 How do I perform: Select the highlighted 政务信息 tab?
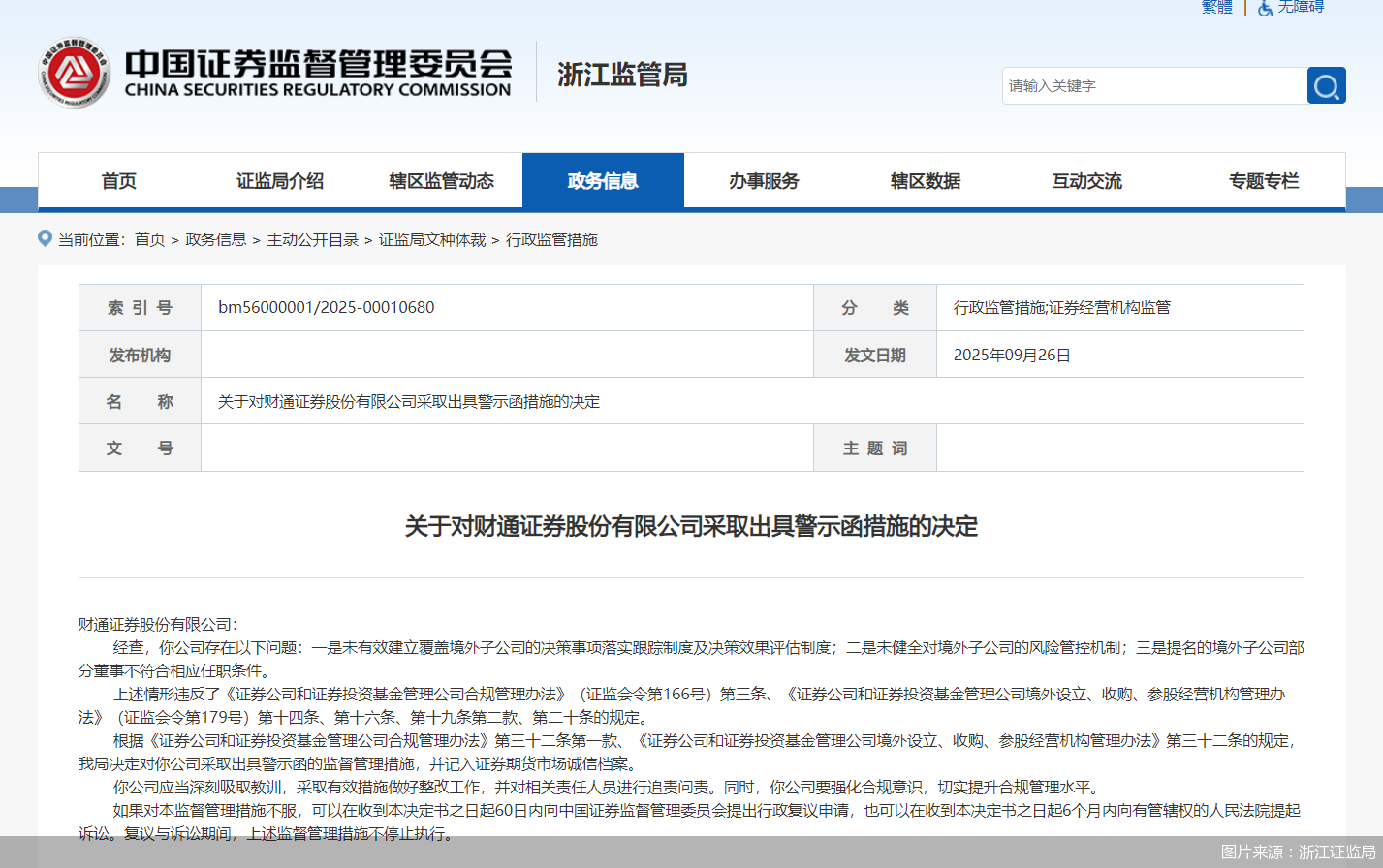603,180
